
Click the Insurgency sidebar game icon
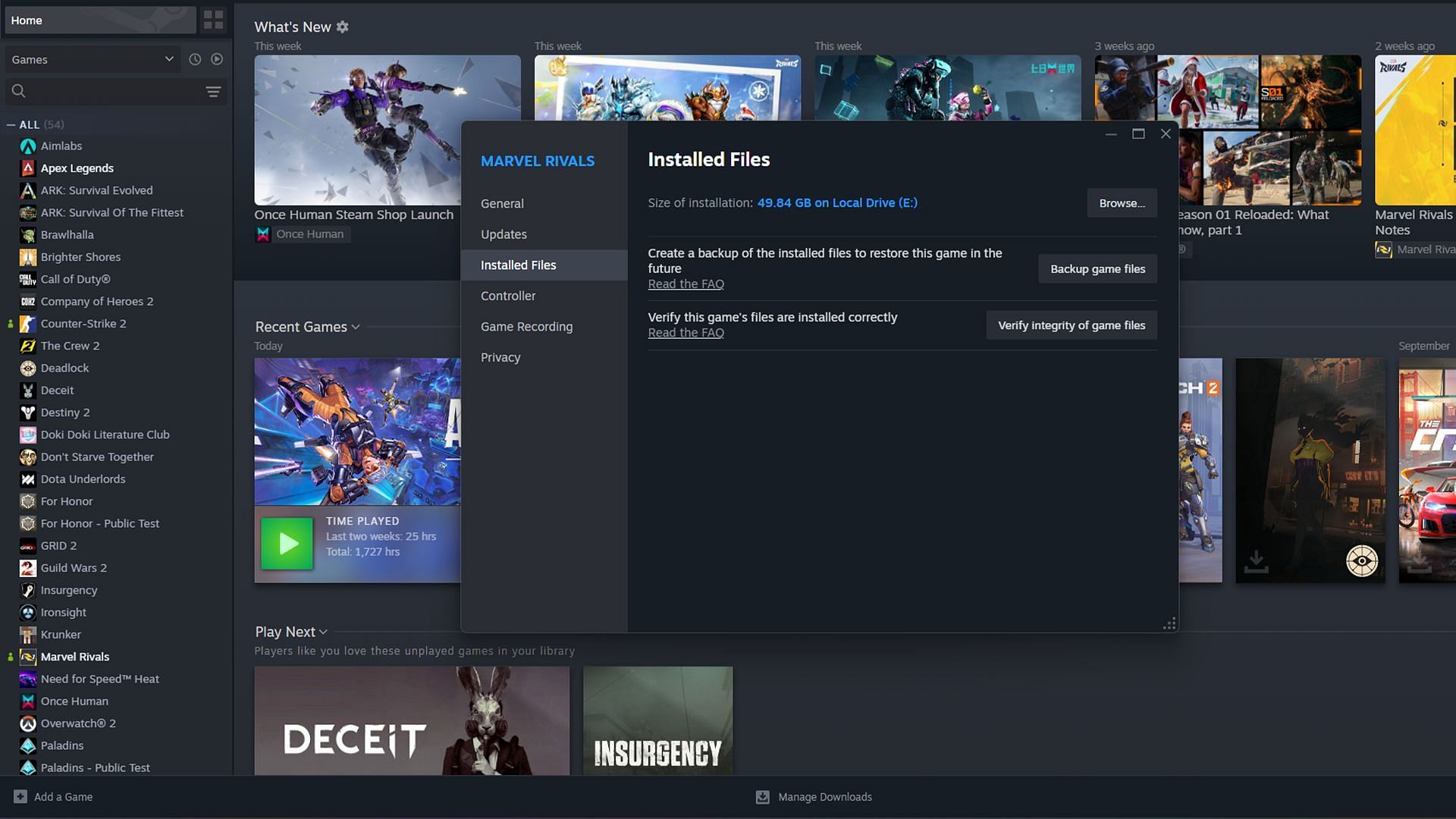pos(28,590)
